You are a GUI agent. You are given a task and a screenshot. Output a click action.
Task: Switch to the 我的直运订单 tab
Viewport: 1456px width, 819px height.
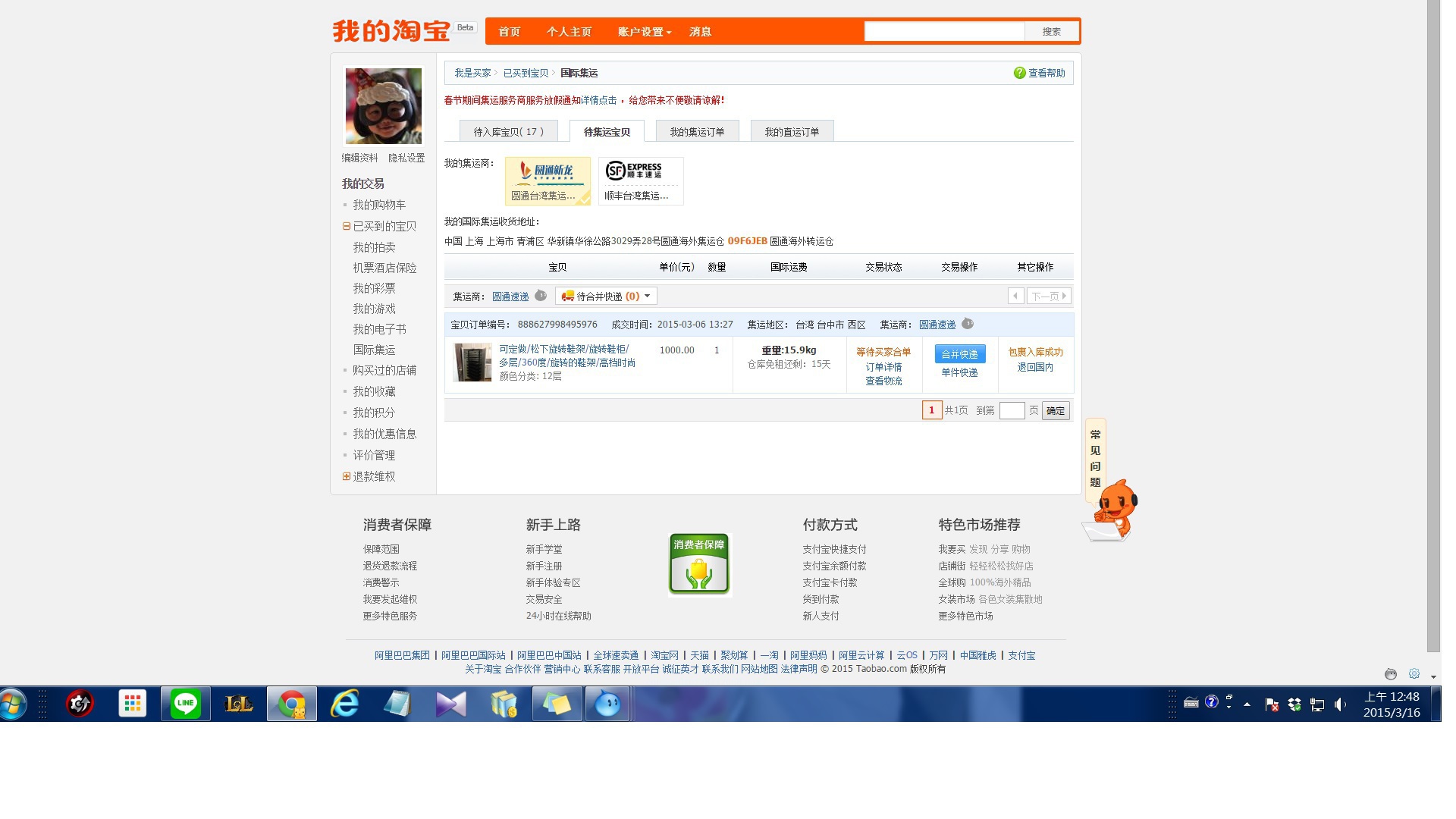[792, 131]
